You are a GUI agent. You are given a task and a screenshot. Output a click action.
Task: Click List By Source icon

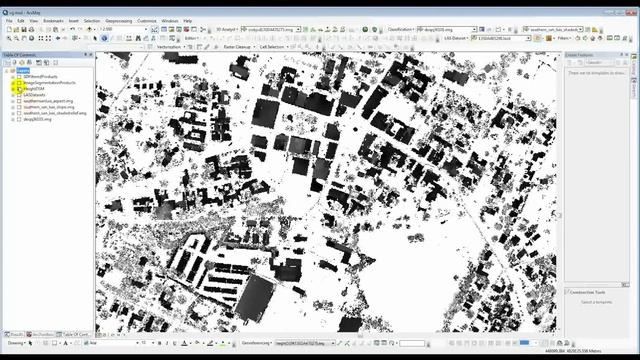pyautogui.click(x=14, y=62)
